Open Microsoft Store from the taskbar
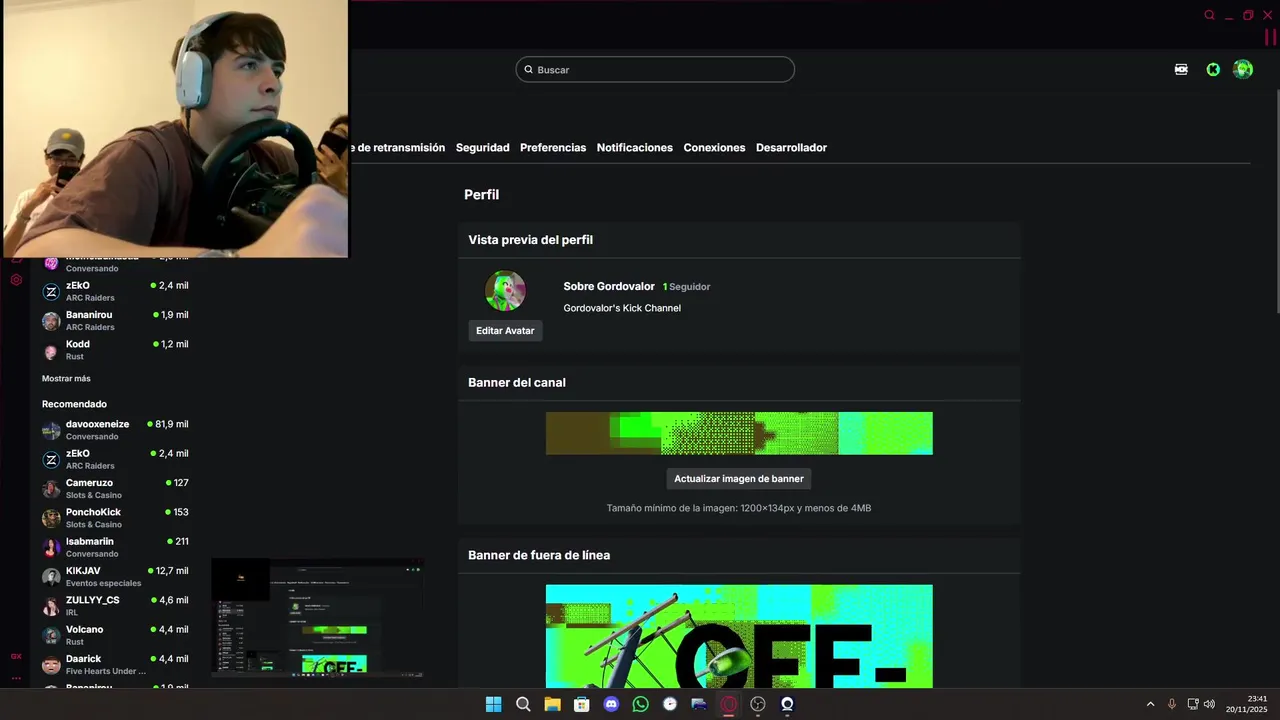The width and height of the screenshot is (1280, 720). tap(582, 704)
